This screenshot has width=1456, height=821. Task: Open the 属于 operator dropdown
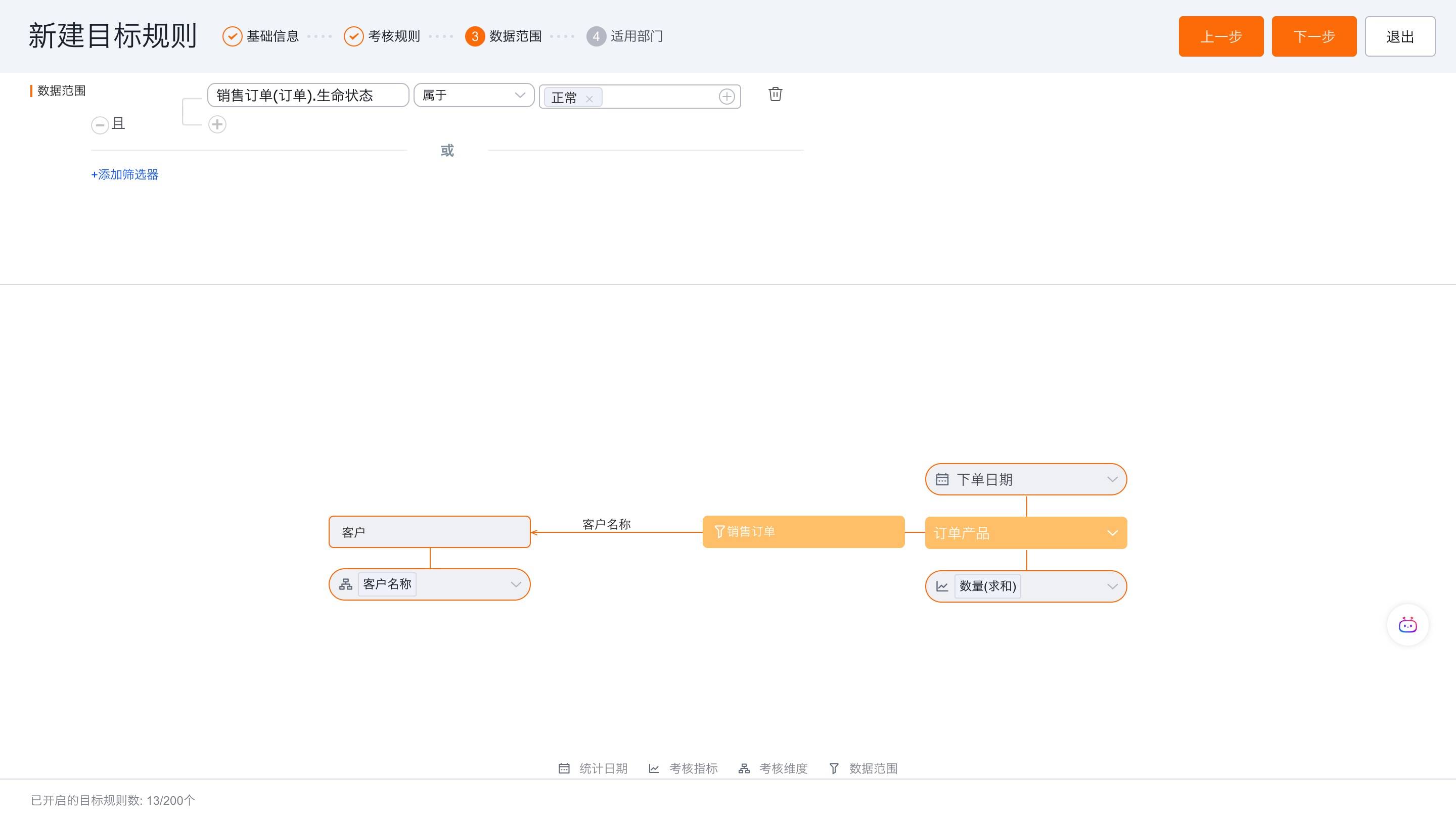click(x=474, y=95)
